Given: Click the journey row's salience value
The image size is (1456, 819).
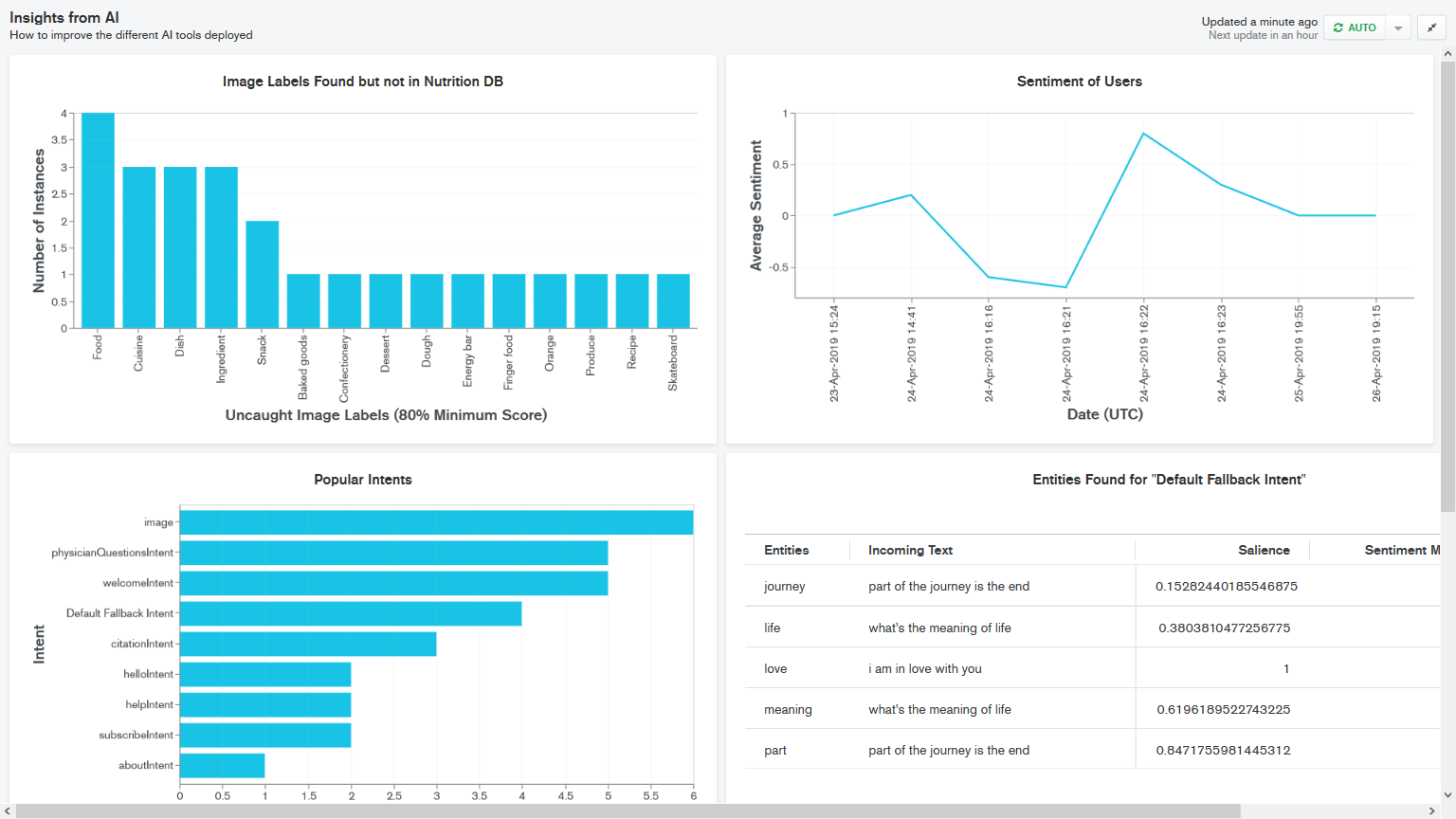Looking at the screenshot, I should tap(1226, 587).
